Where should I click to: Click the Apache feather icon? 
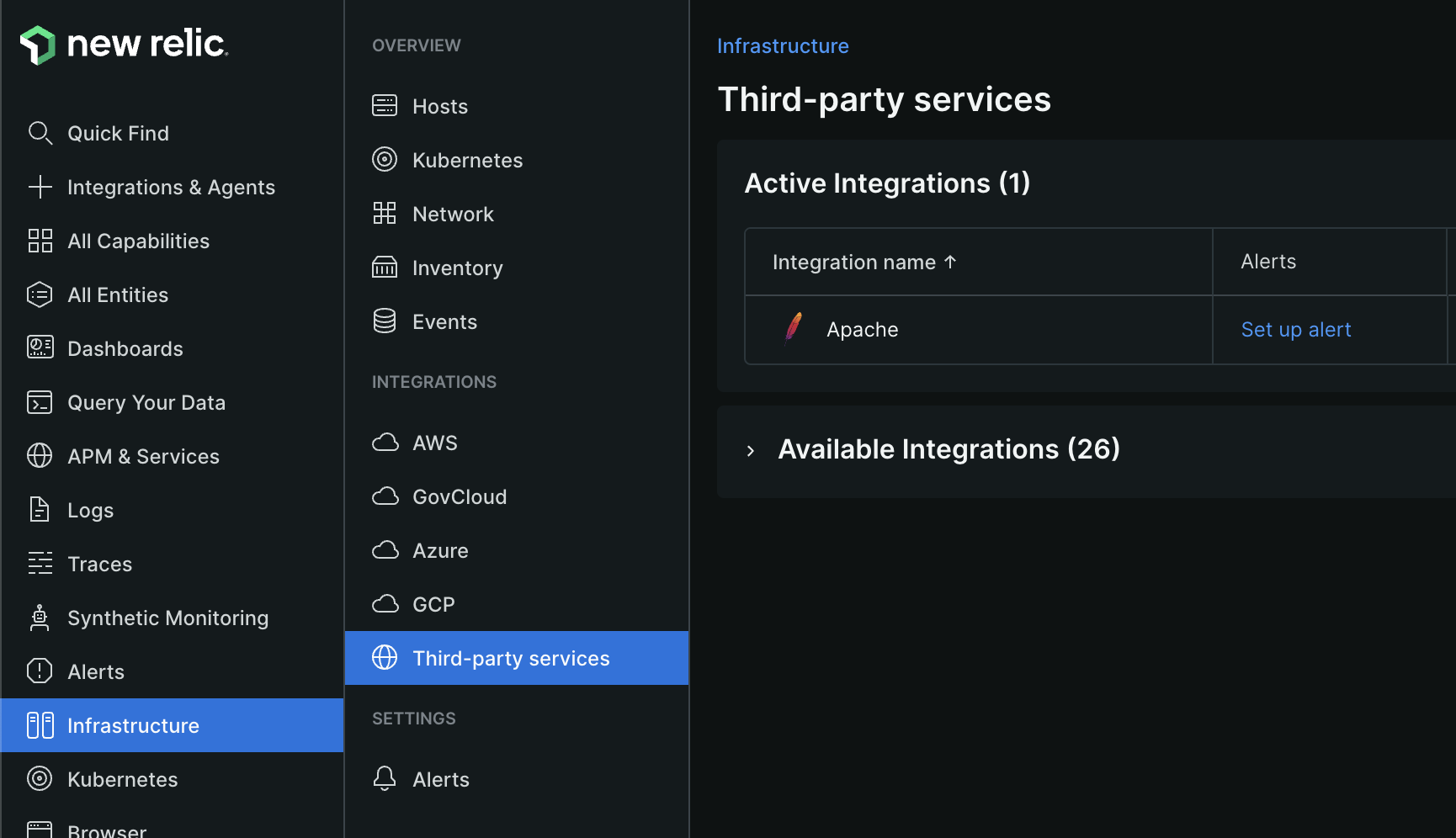[793, 329]
